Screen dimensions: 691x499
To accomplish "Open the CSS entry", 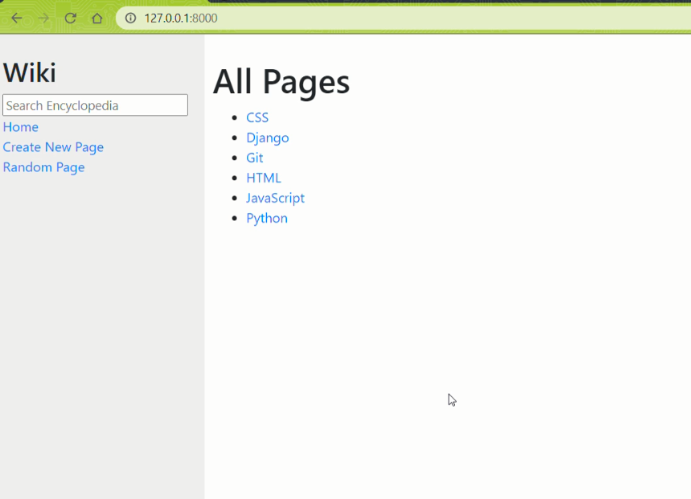I will pos(257,118).
